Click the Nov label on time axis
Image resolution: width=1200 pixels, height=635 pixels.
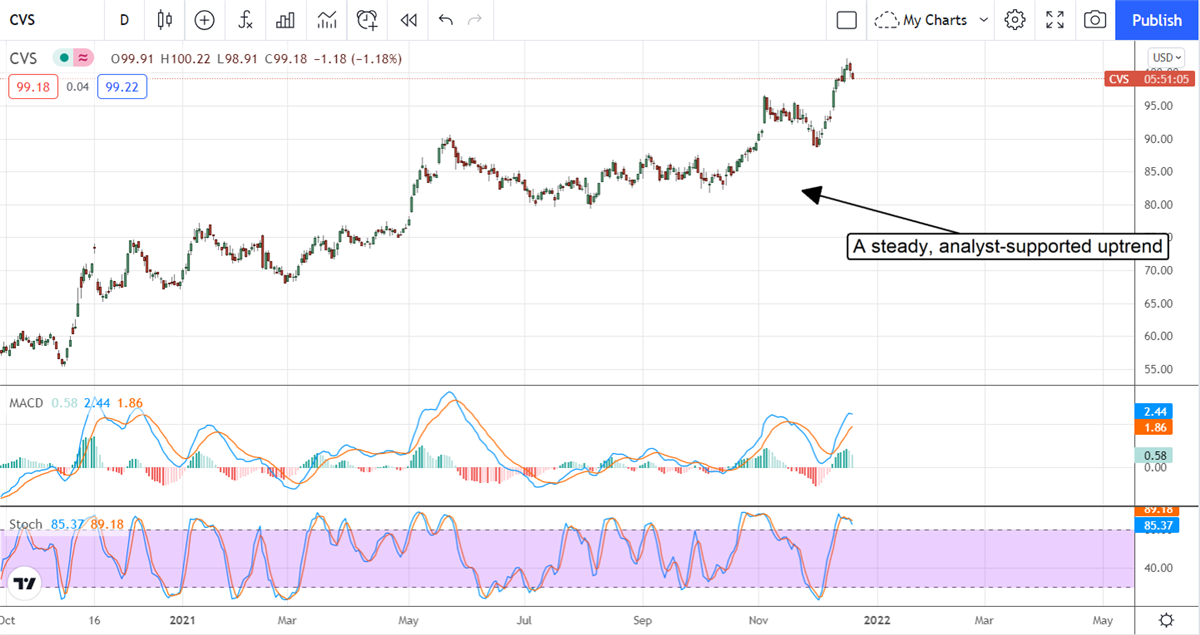758,620
